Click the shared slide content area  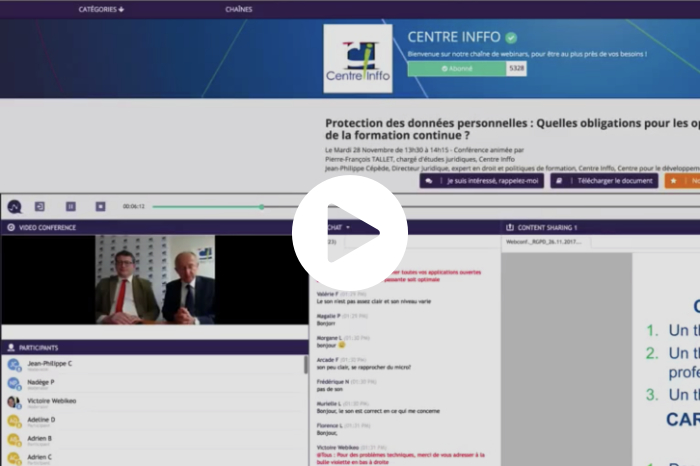tap(666, 360)
